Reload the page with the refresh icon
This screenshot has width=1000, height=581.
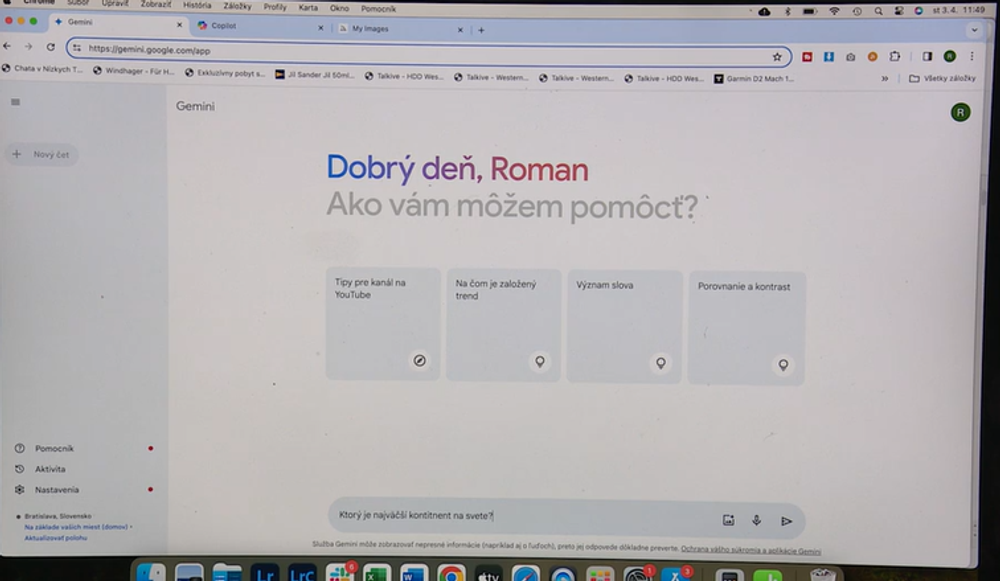[x=50, y=47]
